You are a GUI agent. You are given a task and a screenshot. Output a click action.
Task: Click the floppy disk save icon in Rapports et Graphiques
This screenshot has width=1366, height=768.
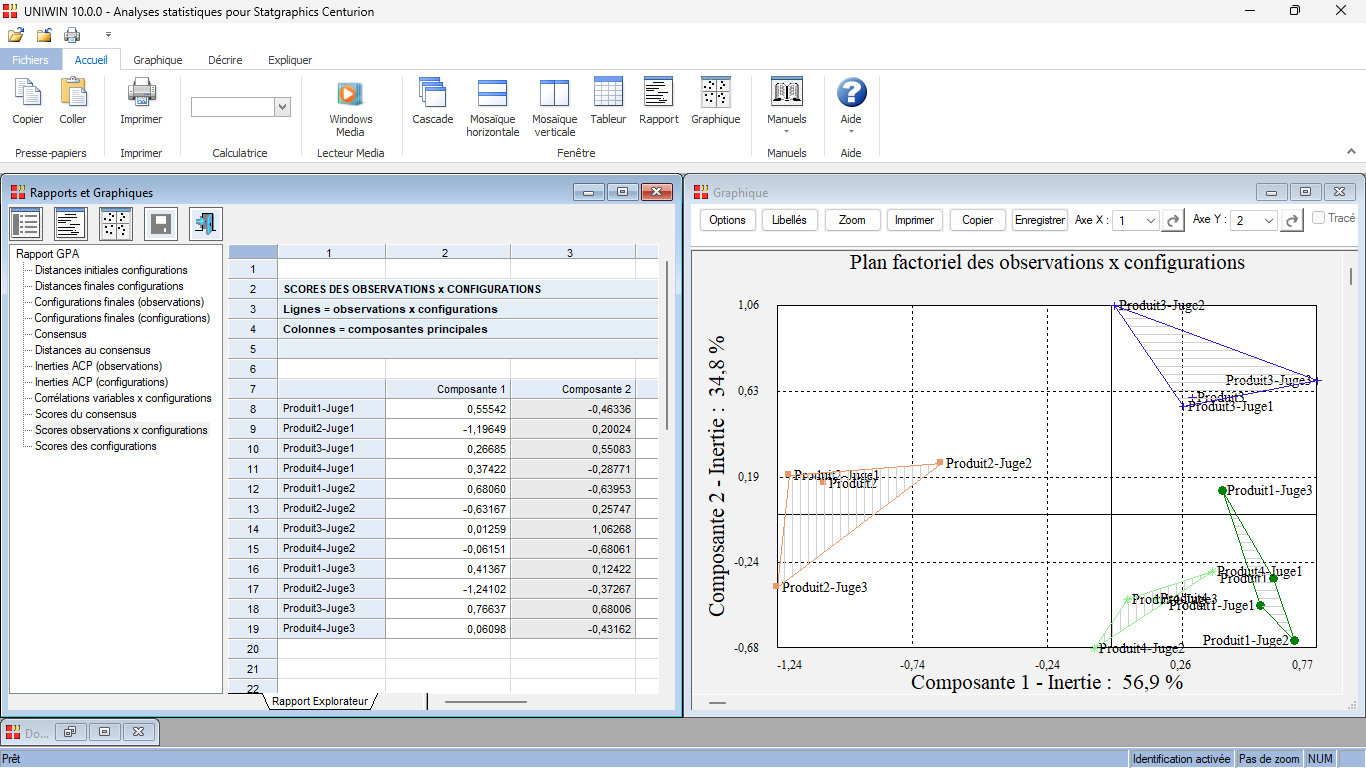(161, 224)
